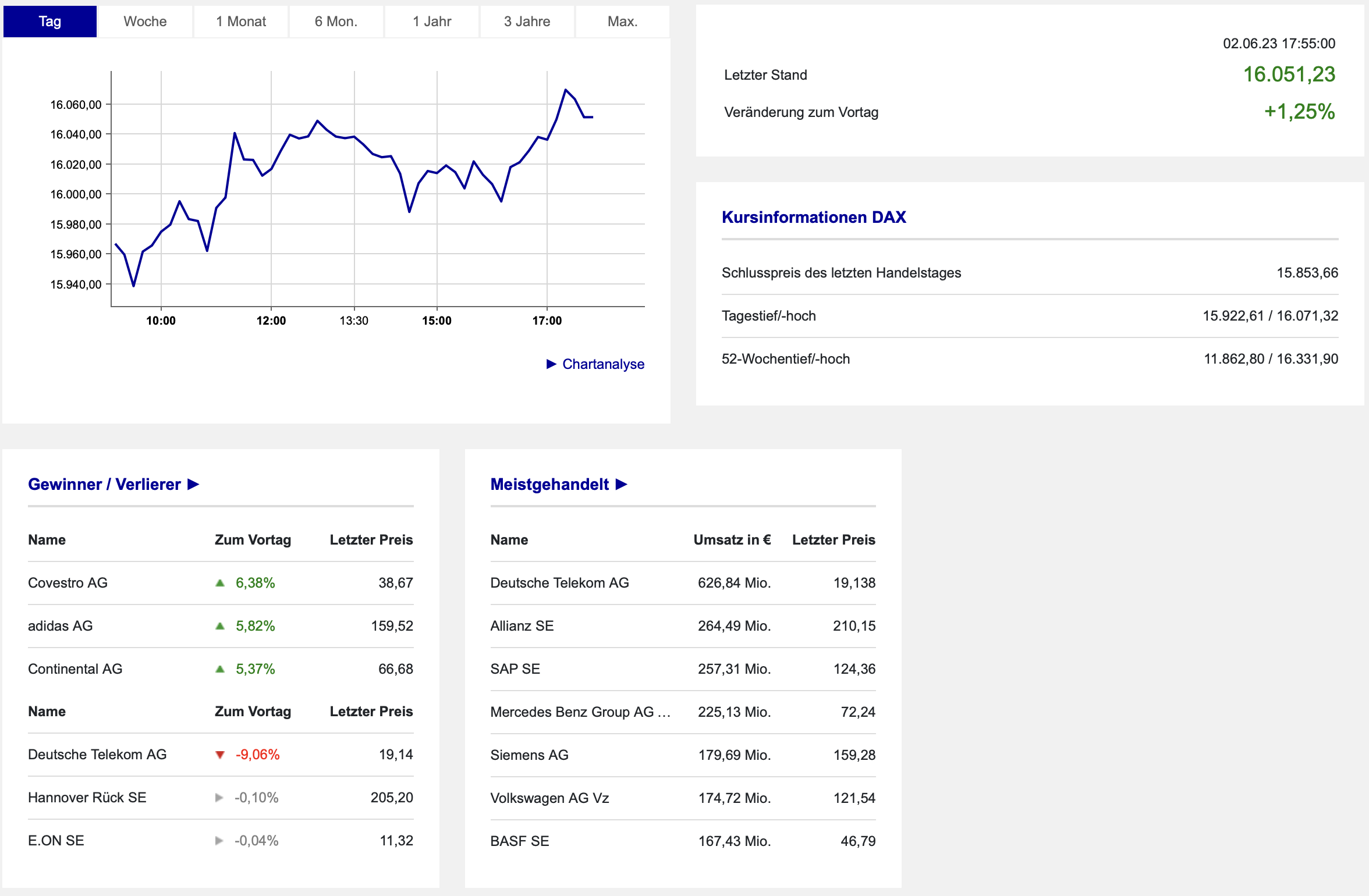The width and height of the screenshot is (1369, 896).
Task: Switch chart to Woche view
Action: click(x=146, y=22)
